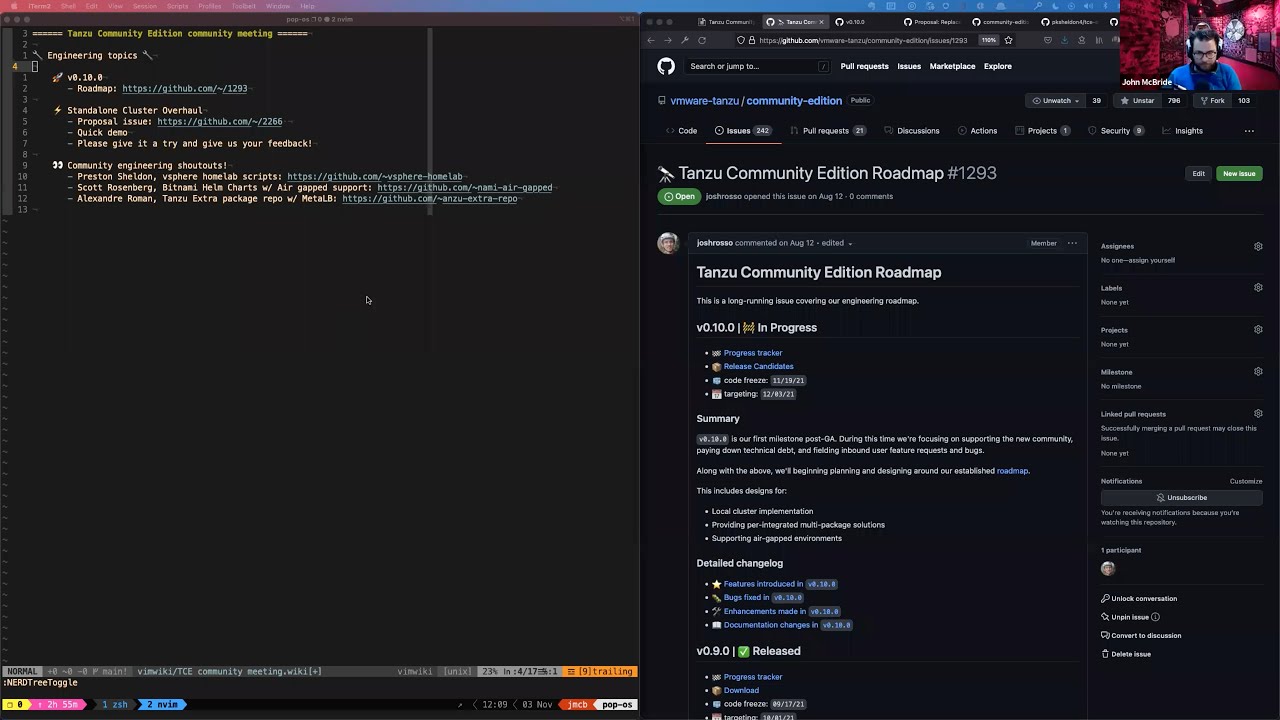Click the Edit issue title button
The image size is (1280, 720).
tap(1198, 174)
